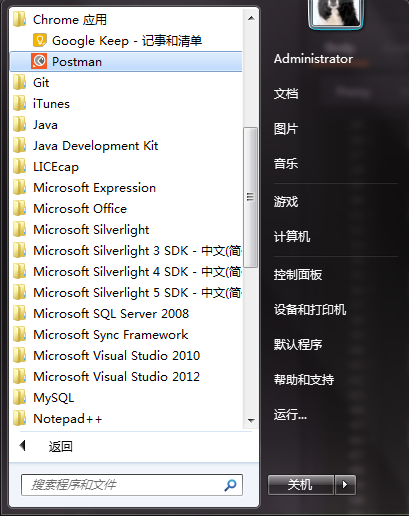Open the shutdown options arrow button
Screen dimensions: 409x516
pos(345,485)
